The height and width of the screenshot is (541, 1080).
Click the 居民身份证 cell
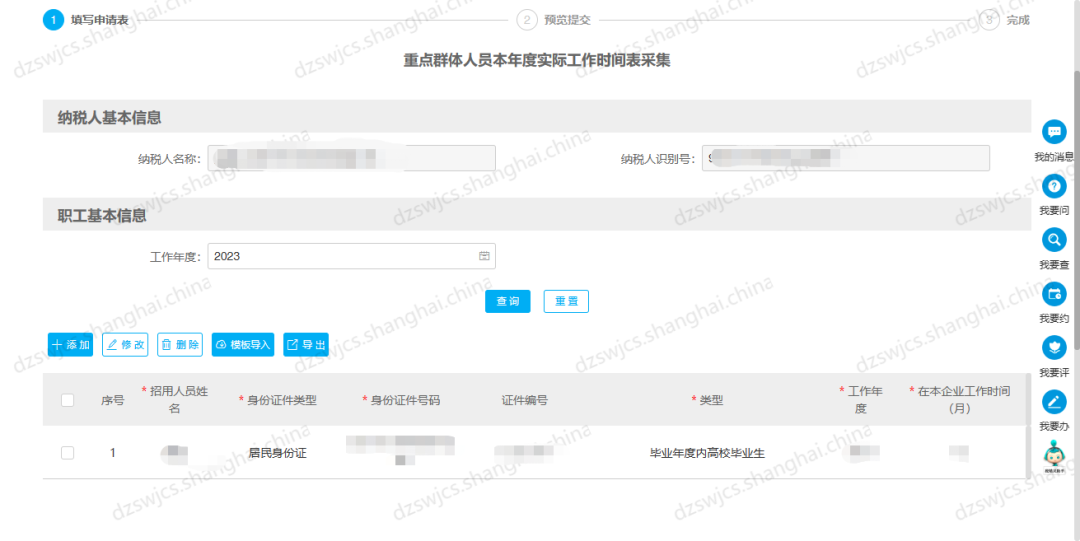[x=277, y=453]
